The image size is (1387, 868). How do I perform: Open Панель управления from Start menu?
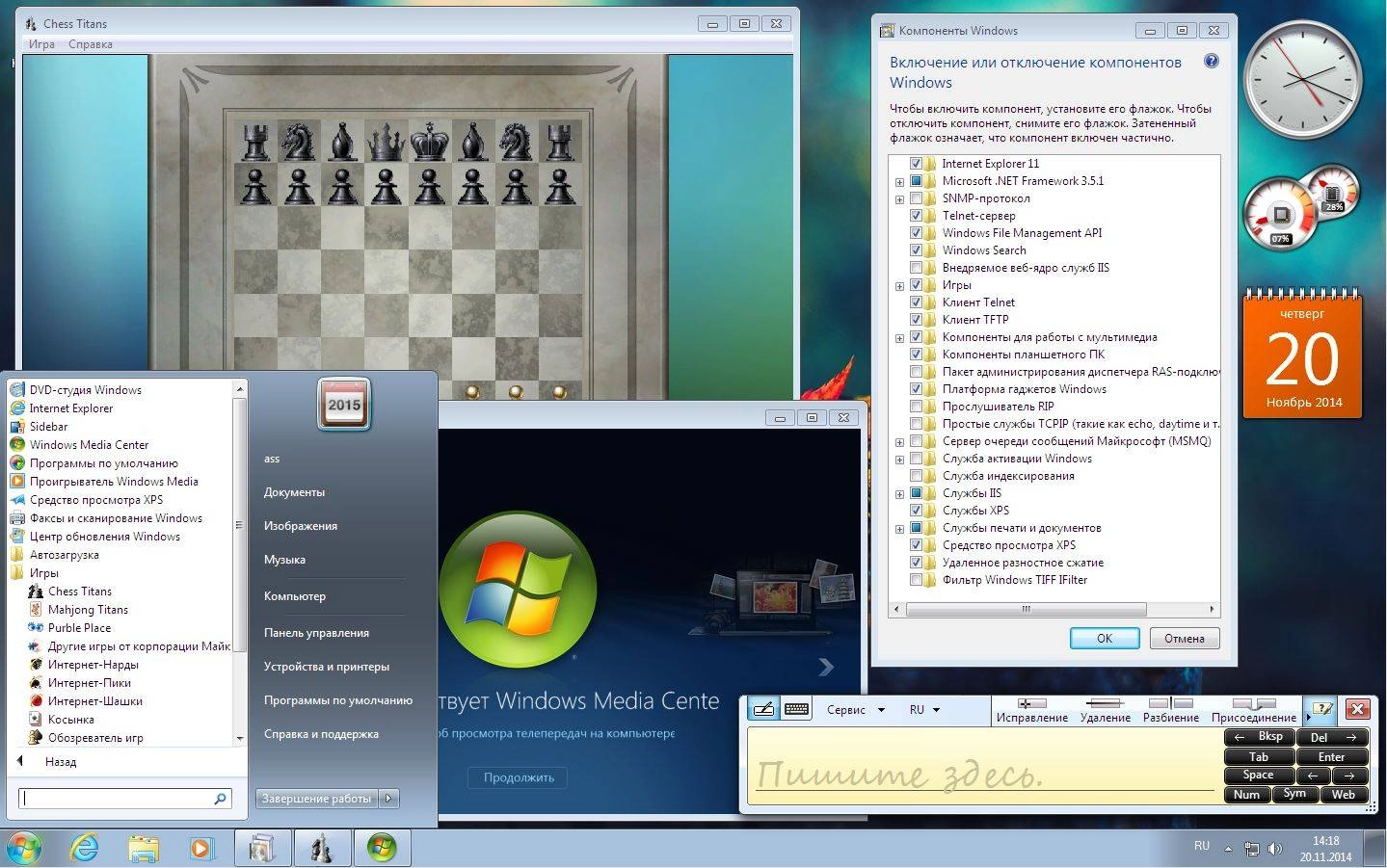pyautogui.click(x=316, y=633)
